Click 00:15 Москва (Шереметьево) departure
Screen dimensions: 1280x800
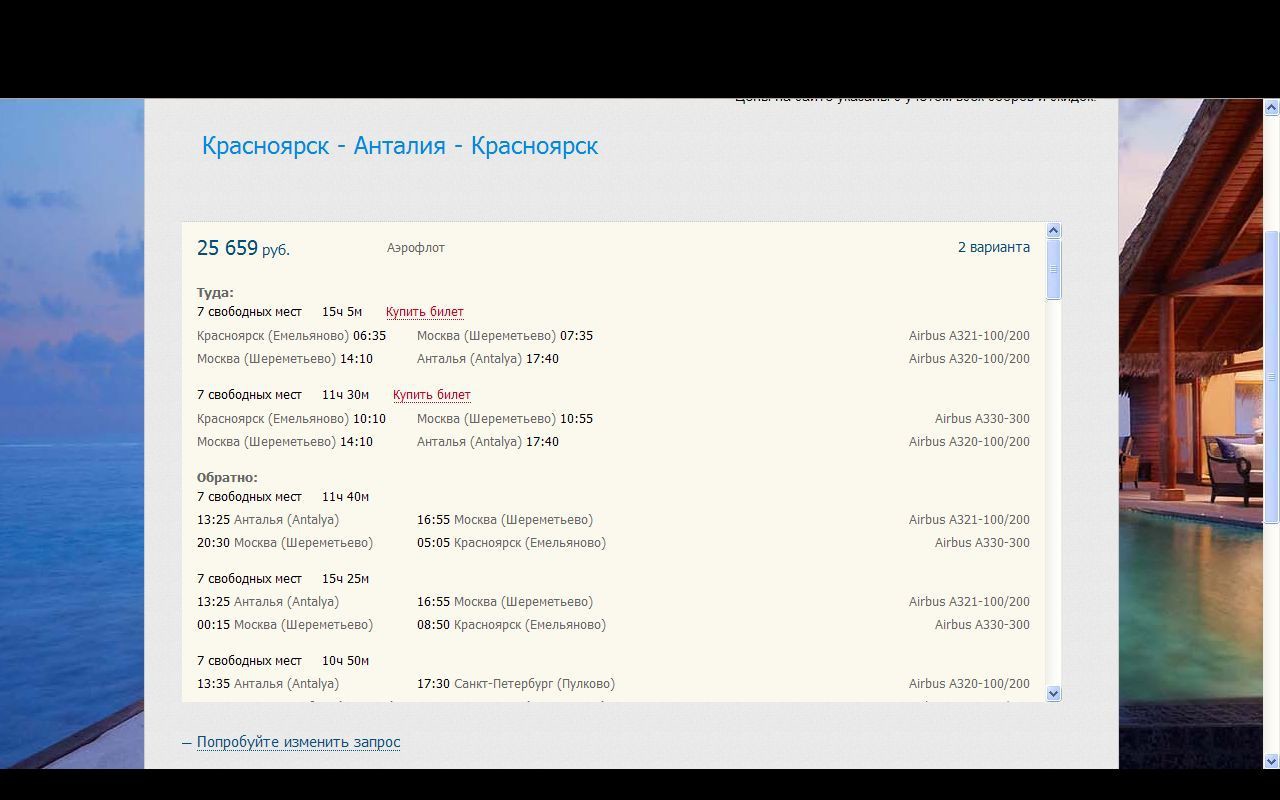tap(285, 625)
